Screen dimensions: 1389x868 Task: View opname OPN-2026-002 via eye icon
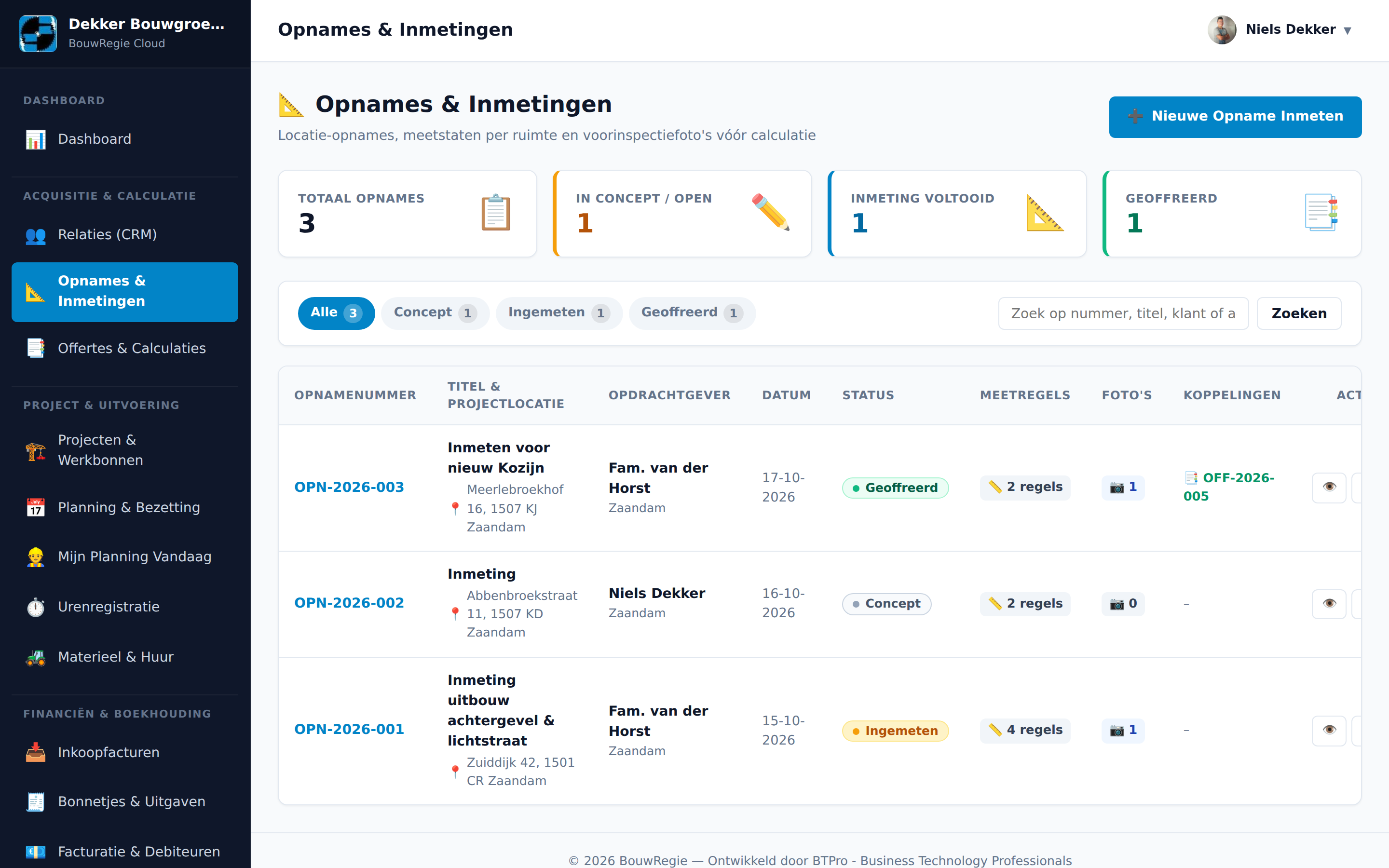pyautogui.click(x=1329, y=604)
